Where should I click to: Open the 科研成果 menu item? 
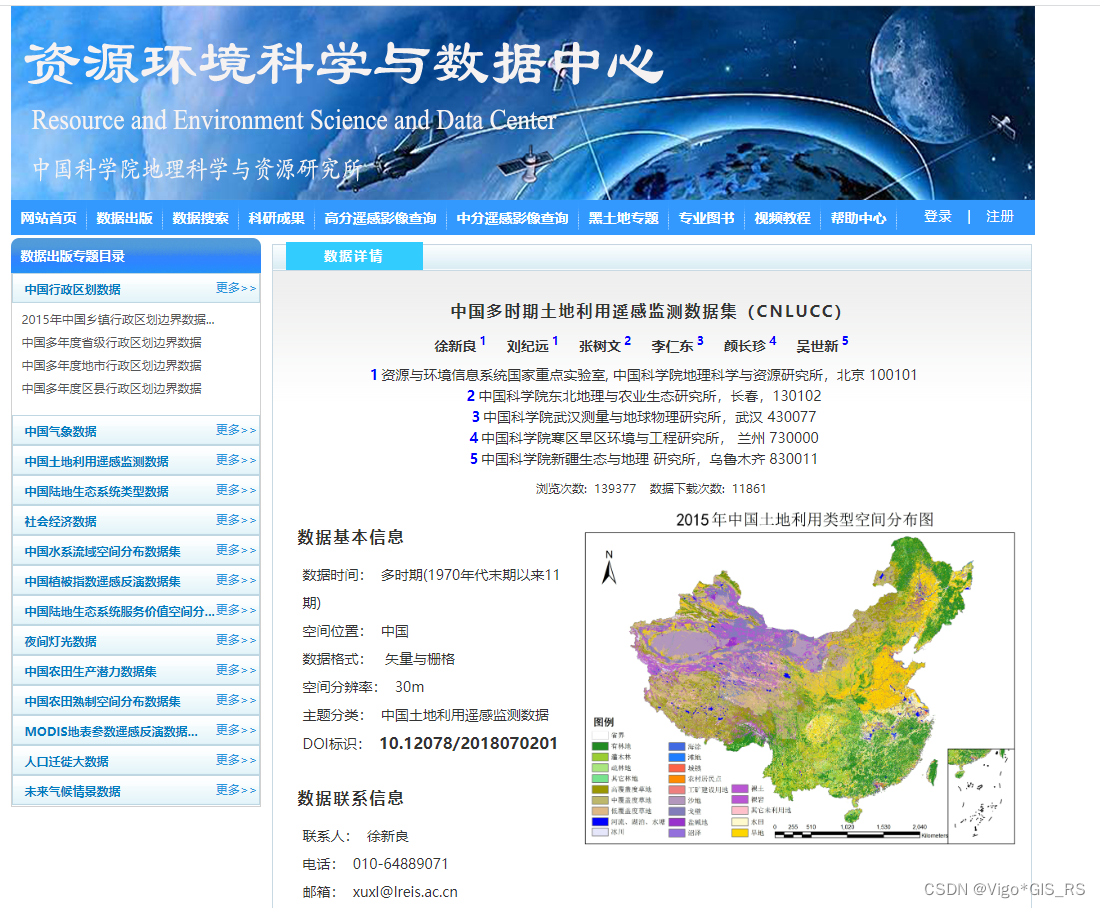point(276,218)
